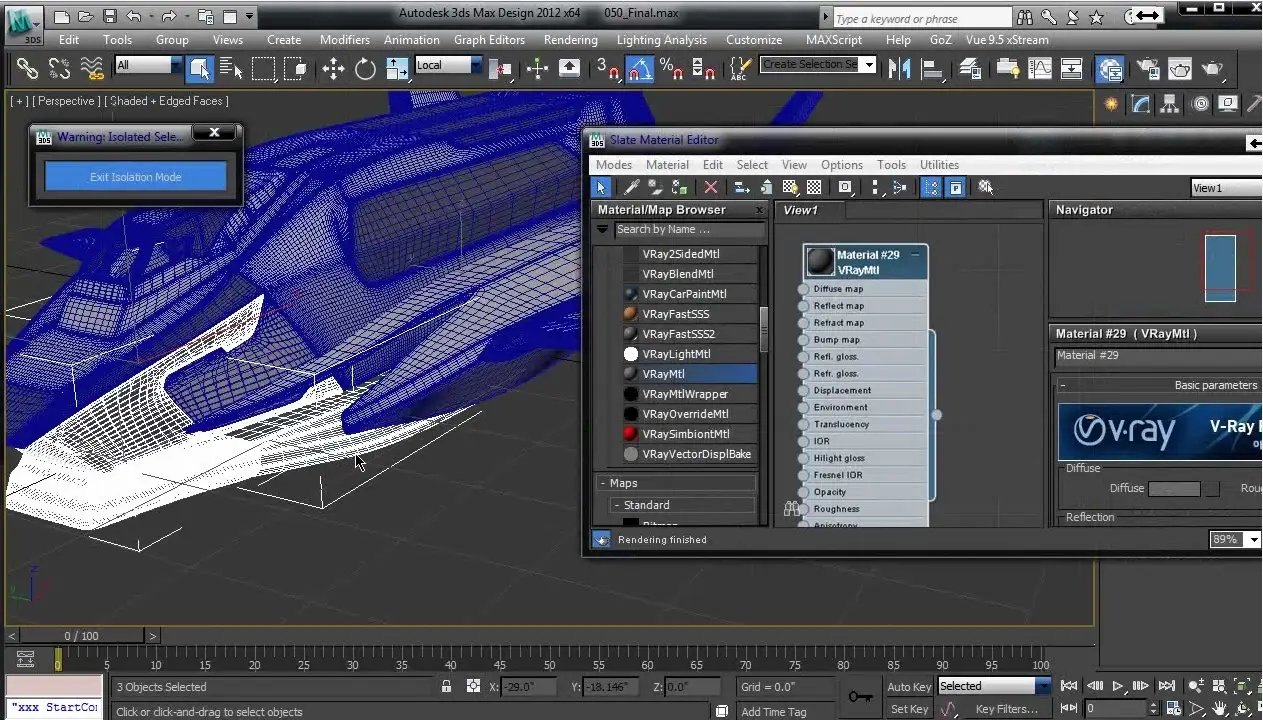Click the Key Filters button
The height and width of the screenshot is (720, 1263).
[x=1006, y=709]
